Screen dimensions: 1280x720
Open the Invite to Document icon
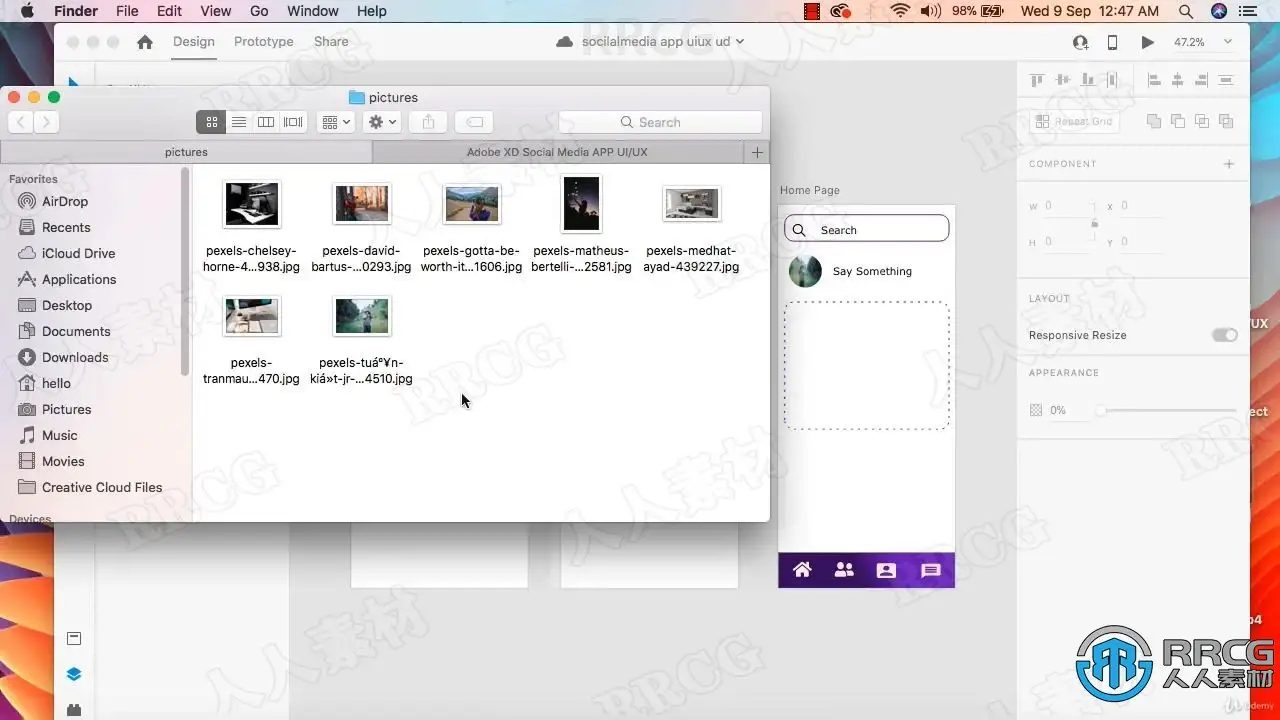coord(1080,42)
